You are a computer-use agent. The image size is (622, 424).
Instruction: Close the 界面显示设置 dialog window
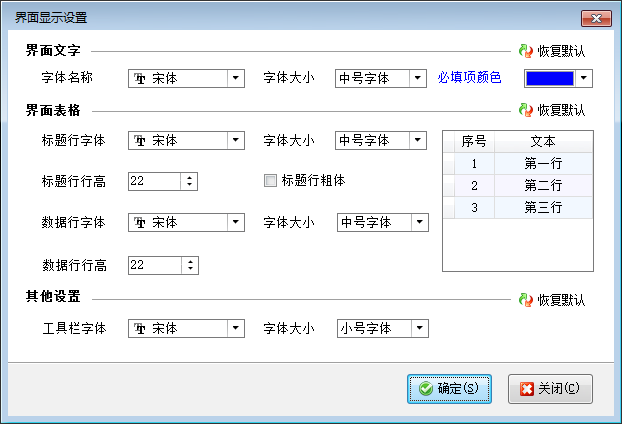coord(595,17)
